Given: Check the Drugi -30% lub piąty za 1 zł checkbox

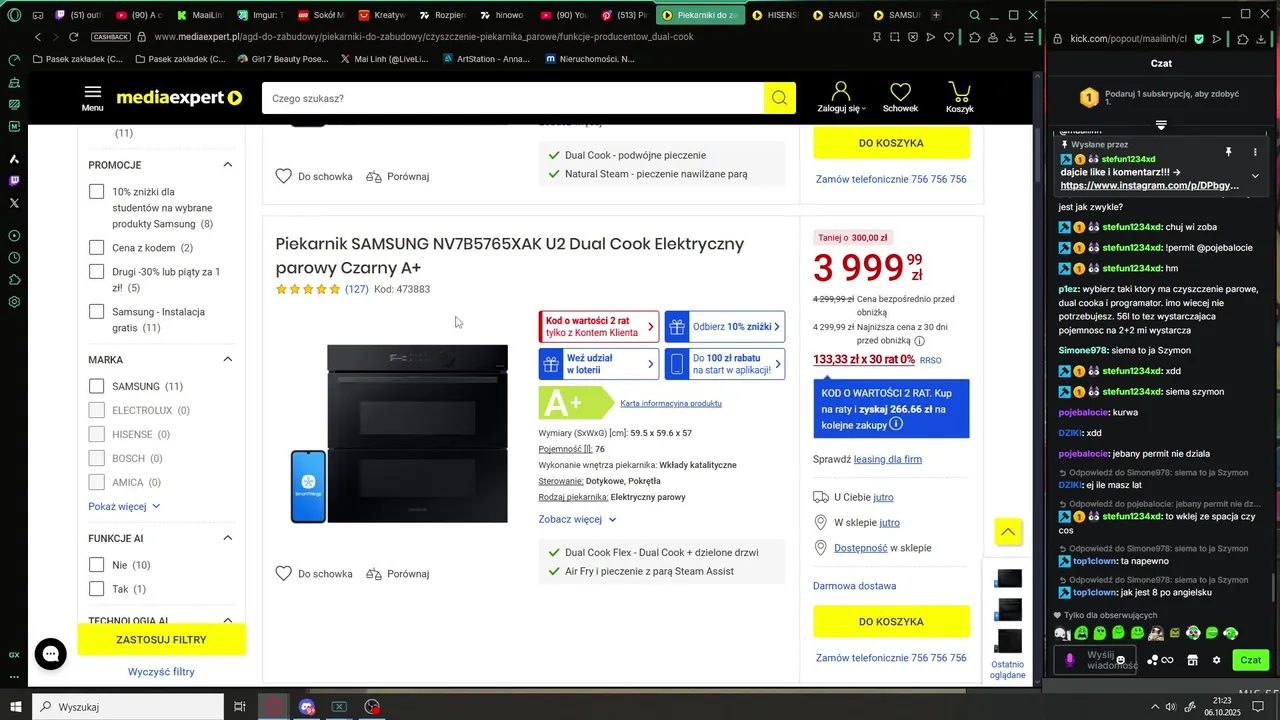Looking at the screenshot, I should [x=96, y=272].
